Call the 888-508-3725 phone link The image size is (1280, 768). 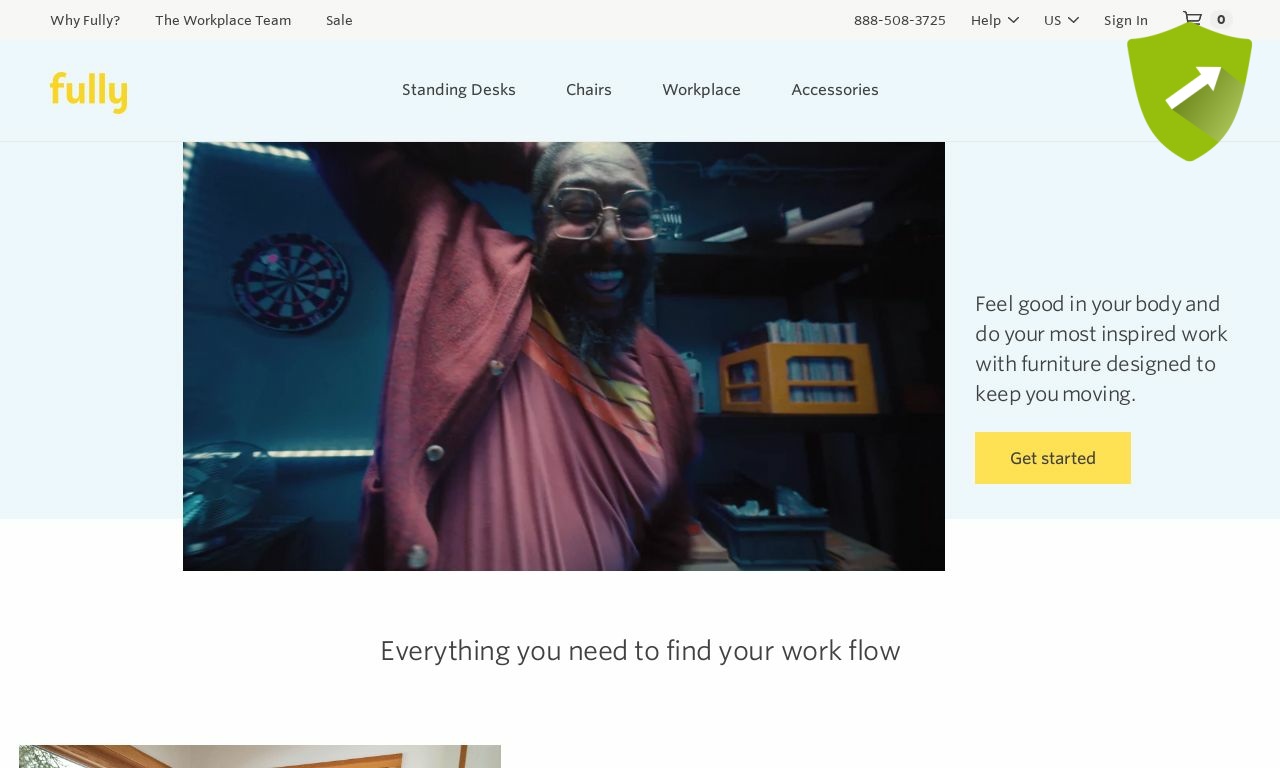point(900,20)
